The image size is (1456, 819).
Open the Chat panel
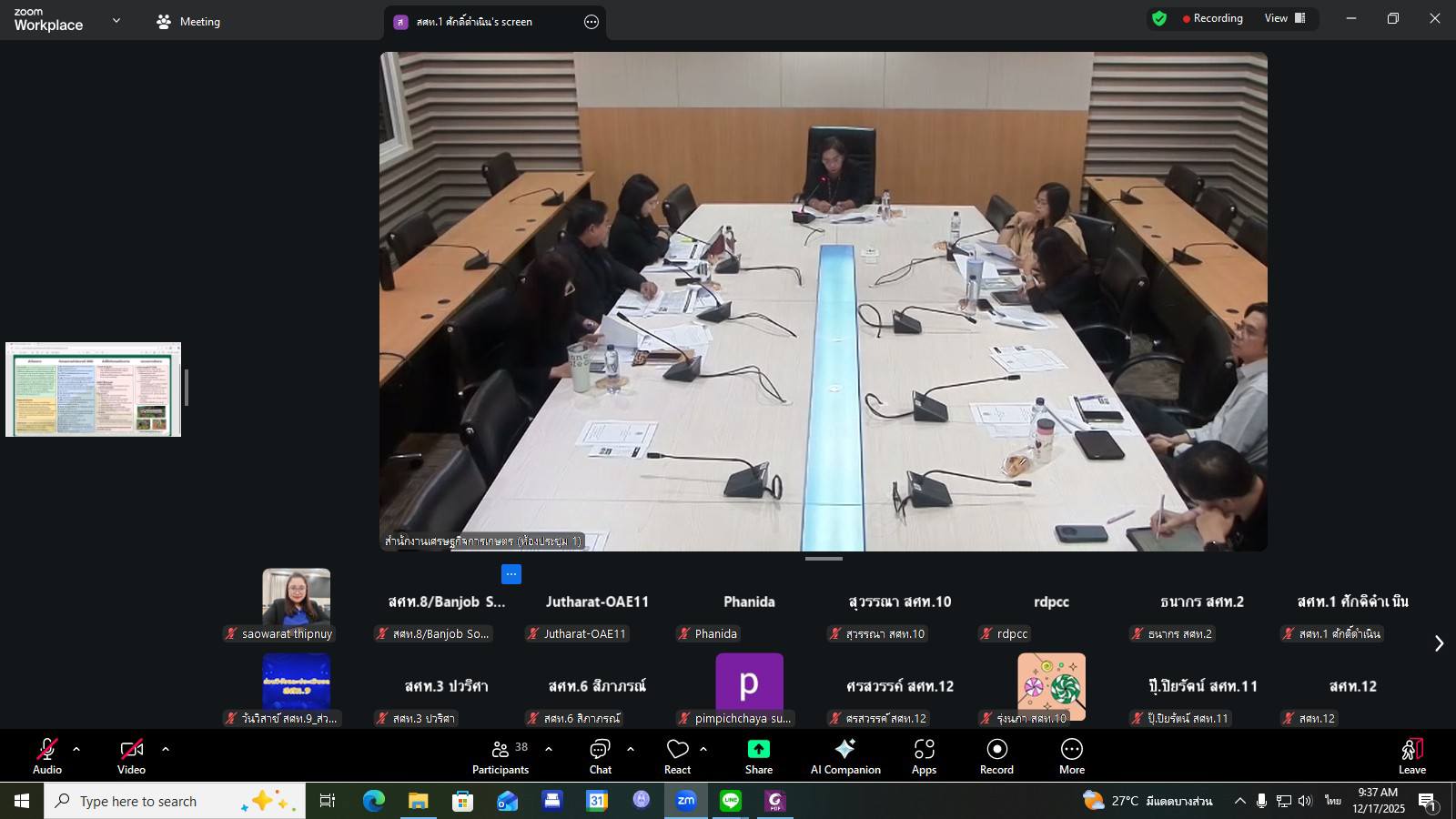tap(600, 756)
